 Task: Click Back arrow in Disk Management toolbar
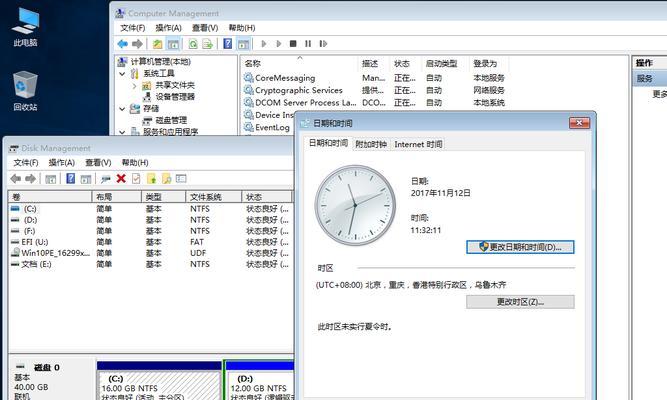[x=16, y=179]
